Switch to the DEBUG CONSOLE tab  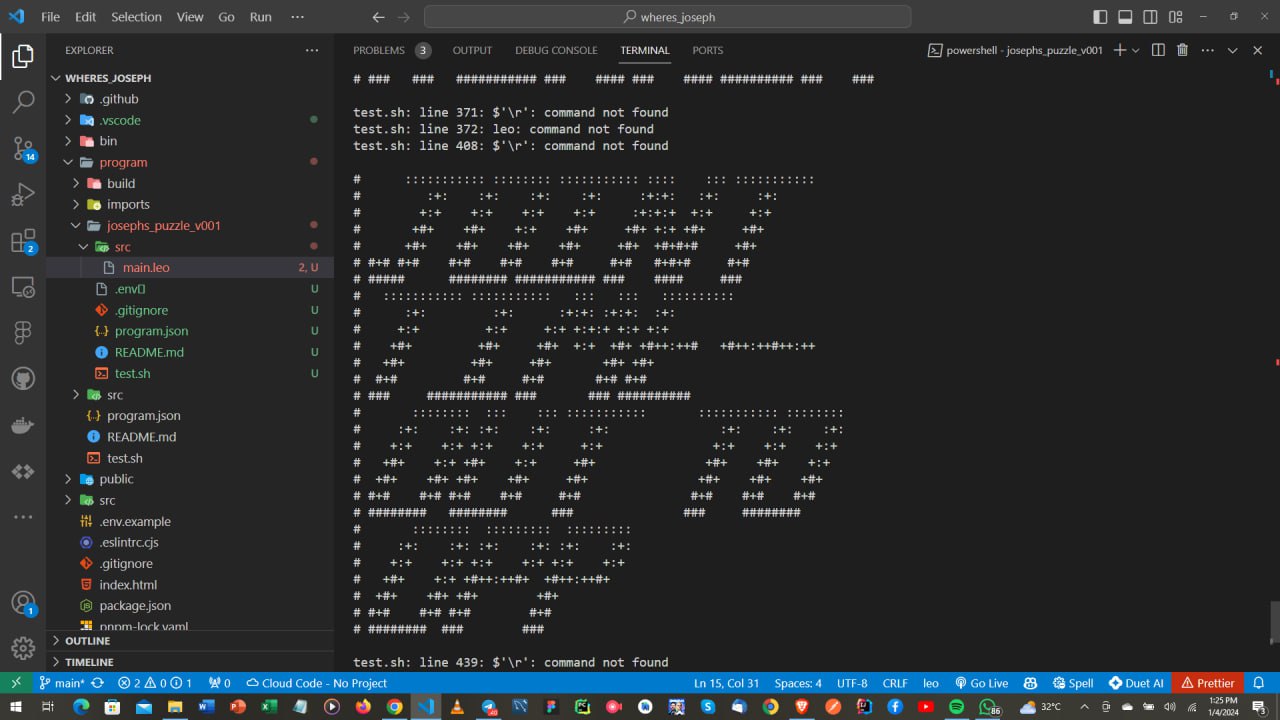click(556, 50)
